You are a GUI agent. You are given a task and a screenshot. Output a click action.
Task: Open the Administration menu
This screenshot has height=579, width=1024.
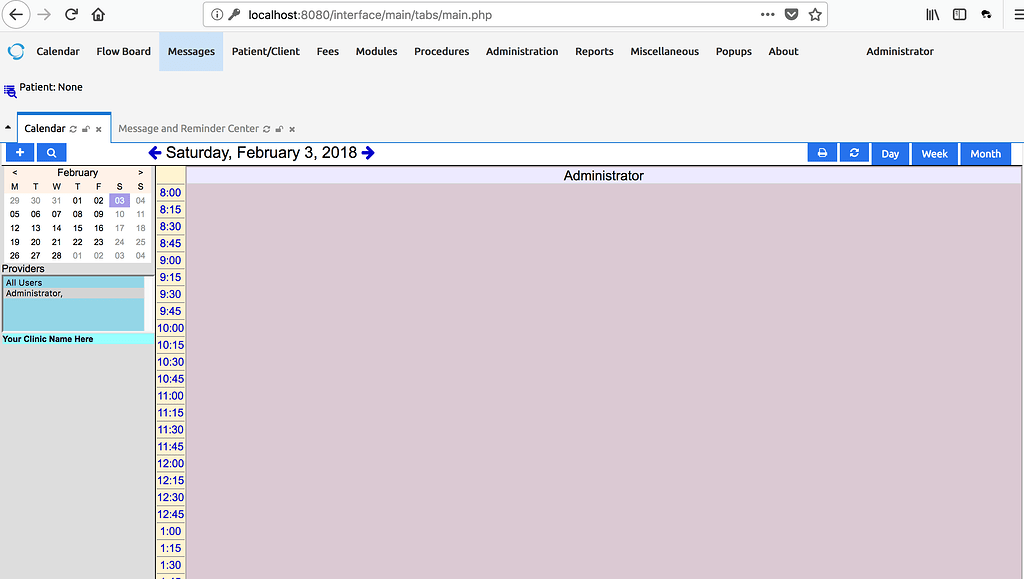click(521, 51)
